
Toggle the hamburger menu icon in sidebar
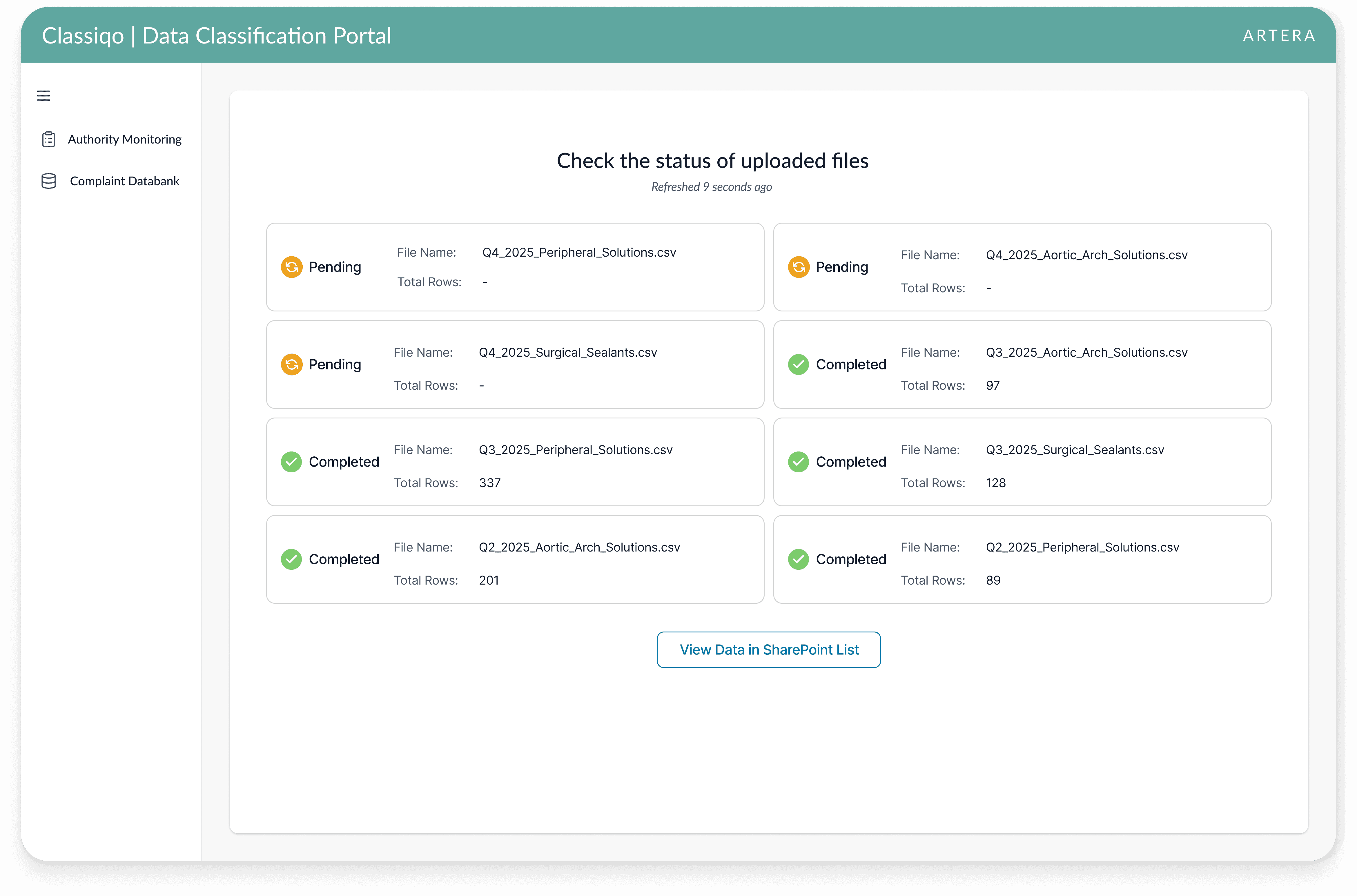[43, 95]
